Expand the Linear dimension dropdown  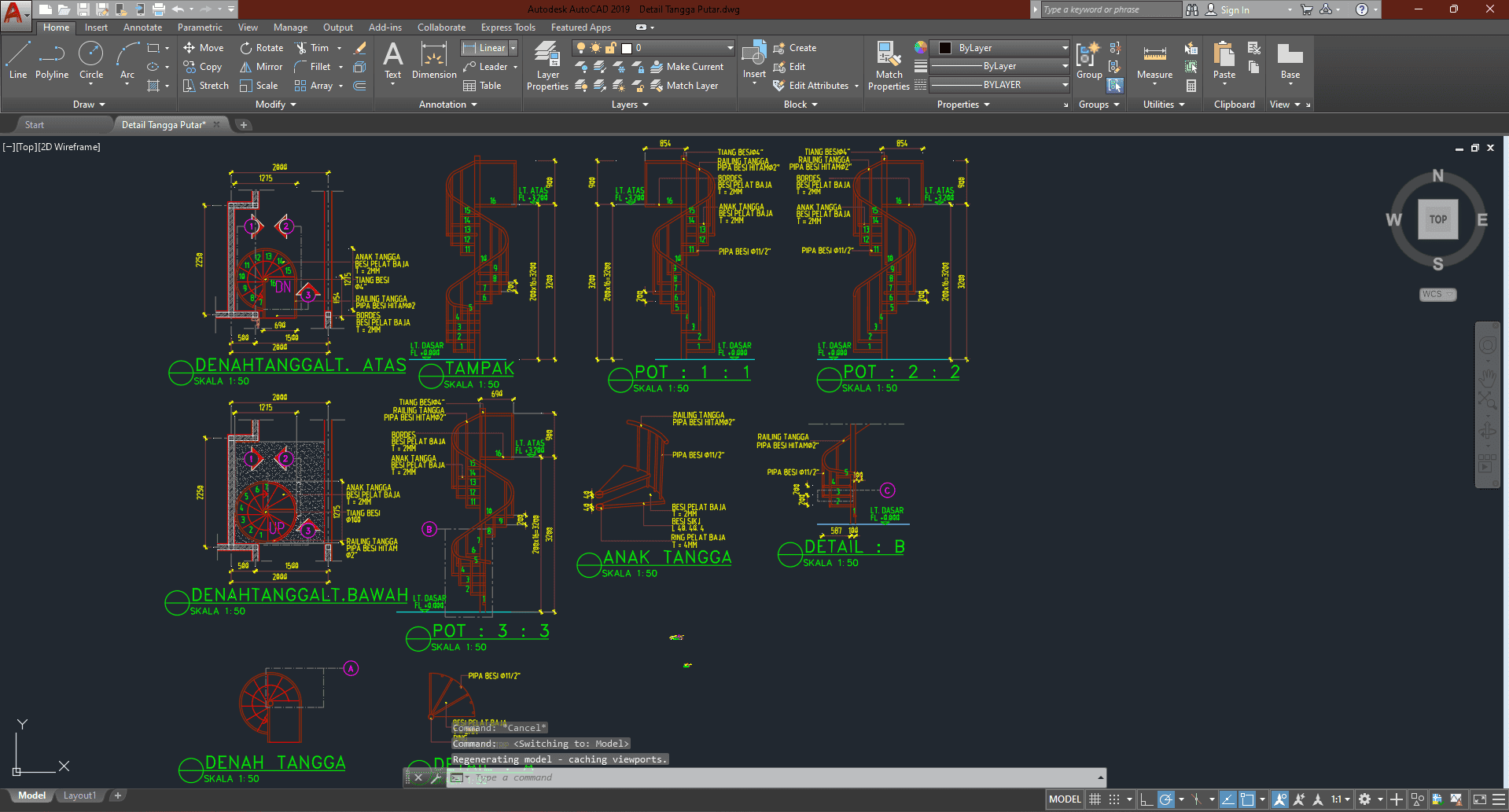coord(513,48)
